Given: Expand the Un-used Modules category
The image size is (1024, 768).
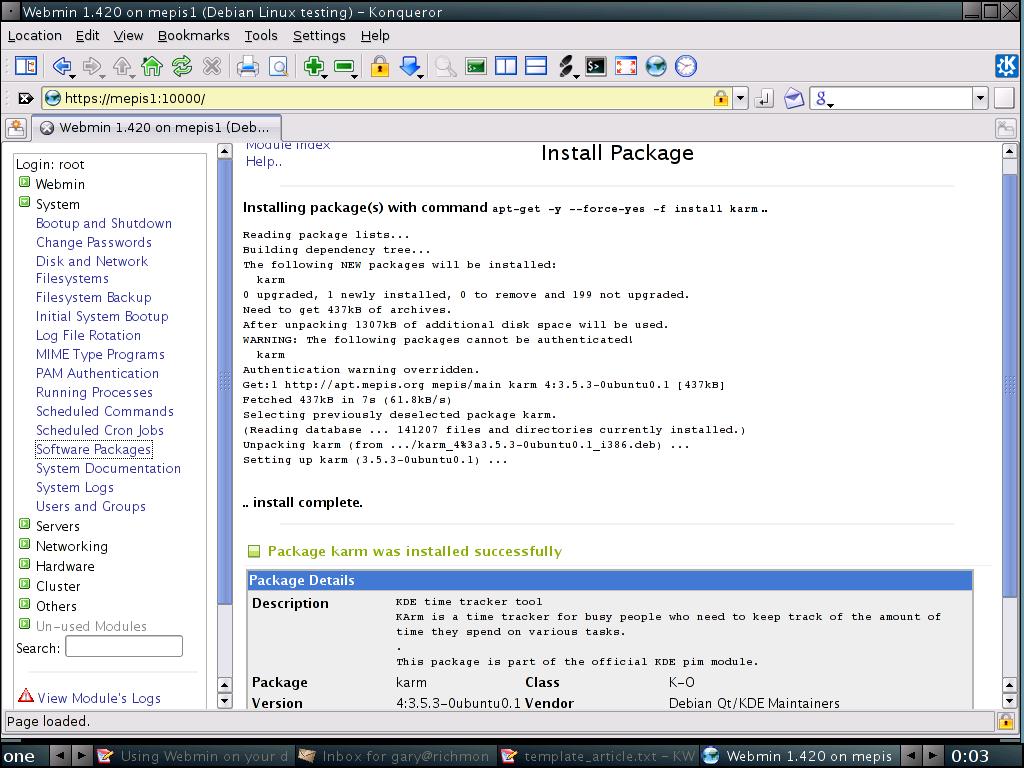Looking at the screenshot, I should (x=24, y=624).
